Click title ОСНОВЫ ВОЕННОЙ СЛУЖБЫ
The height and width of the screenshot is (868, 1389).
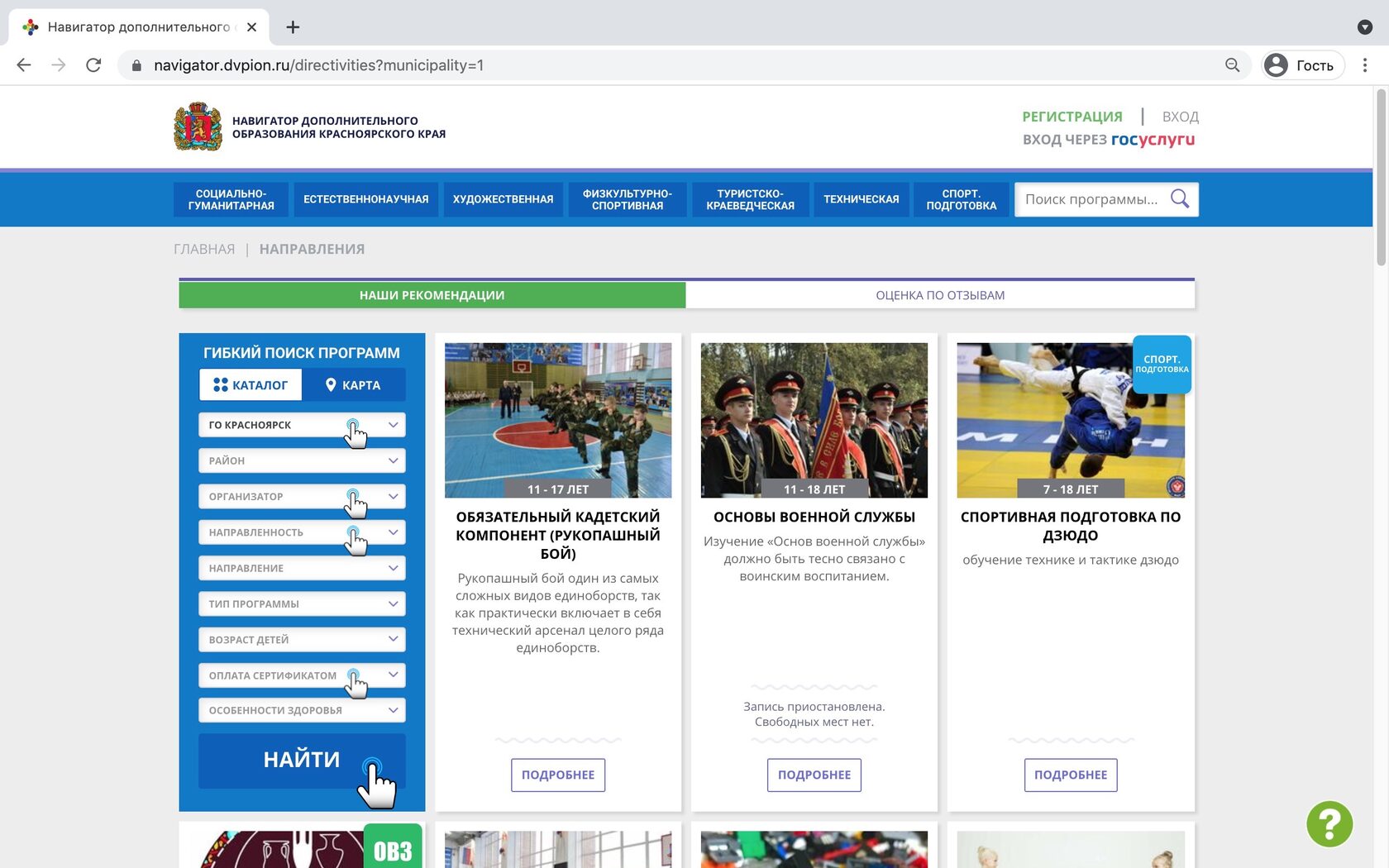coord(814,517)
